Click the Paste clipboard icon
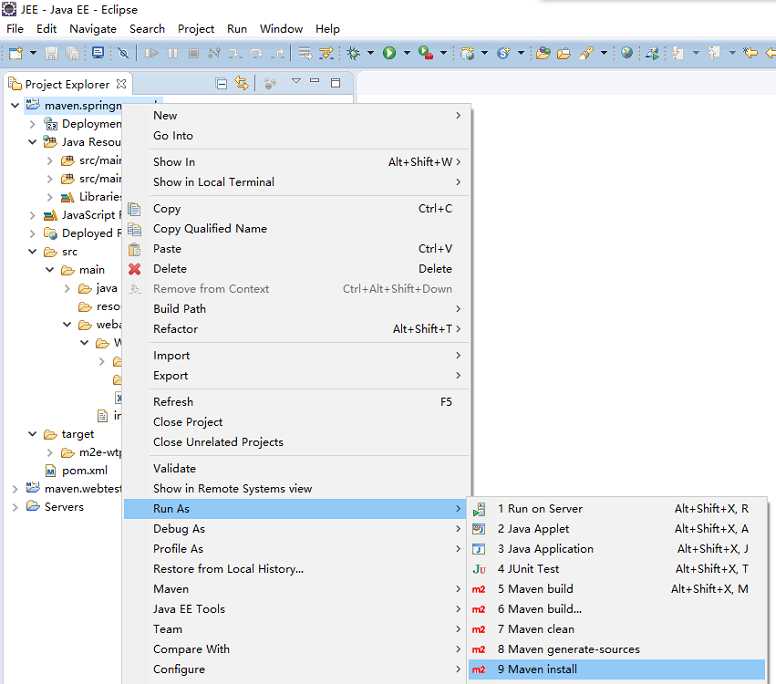The height and width of the screenshot is (684, 776). [134, 249]
